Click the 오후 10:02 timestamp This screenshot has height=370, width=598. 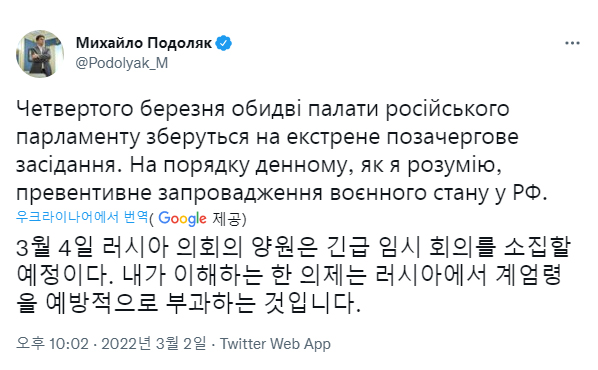pyautogui.click(x=52, y=344)
